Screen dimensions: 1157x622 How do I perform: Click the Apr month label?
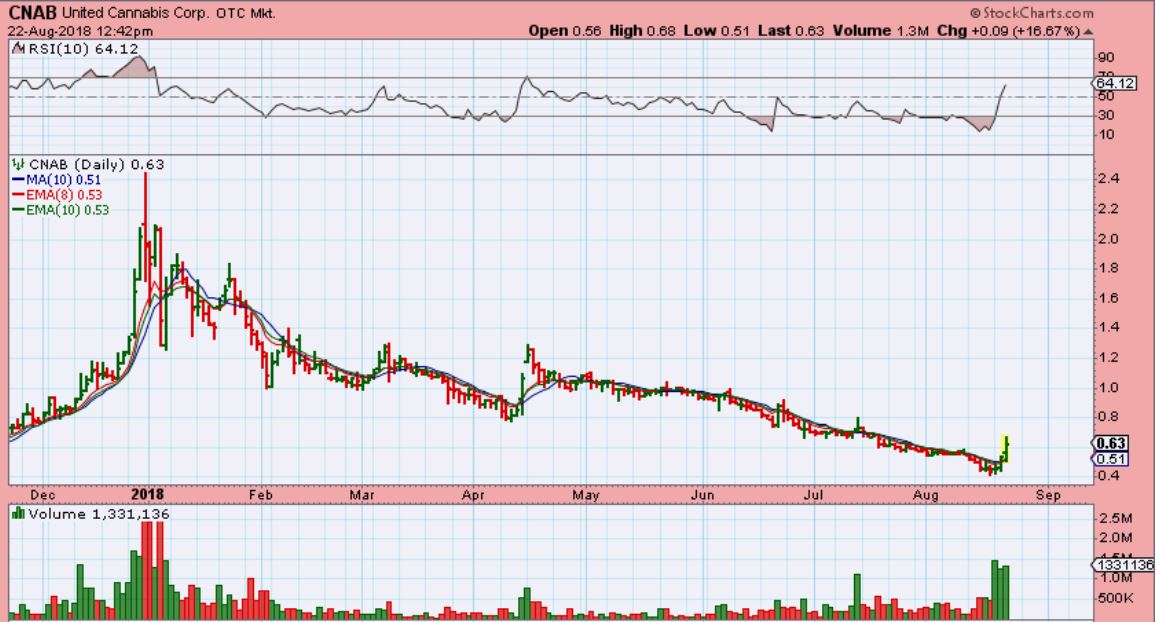click(x=472, y=495)
